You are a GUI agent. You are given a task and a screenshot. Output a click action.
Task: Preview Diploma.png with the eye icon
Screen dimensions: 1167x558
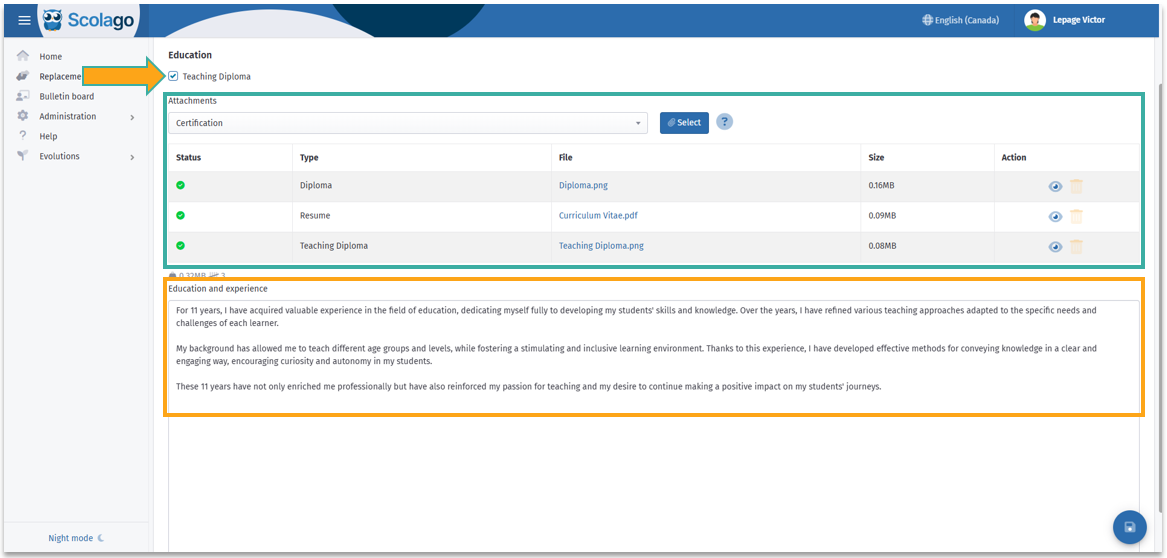[x=1055, y=187]
